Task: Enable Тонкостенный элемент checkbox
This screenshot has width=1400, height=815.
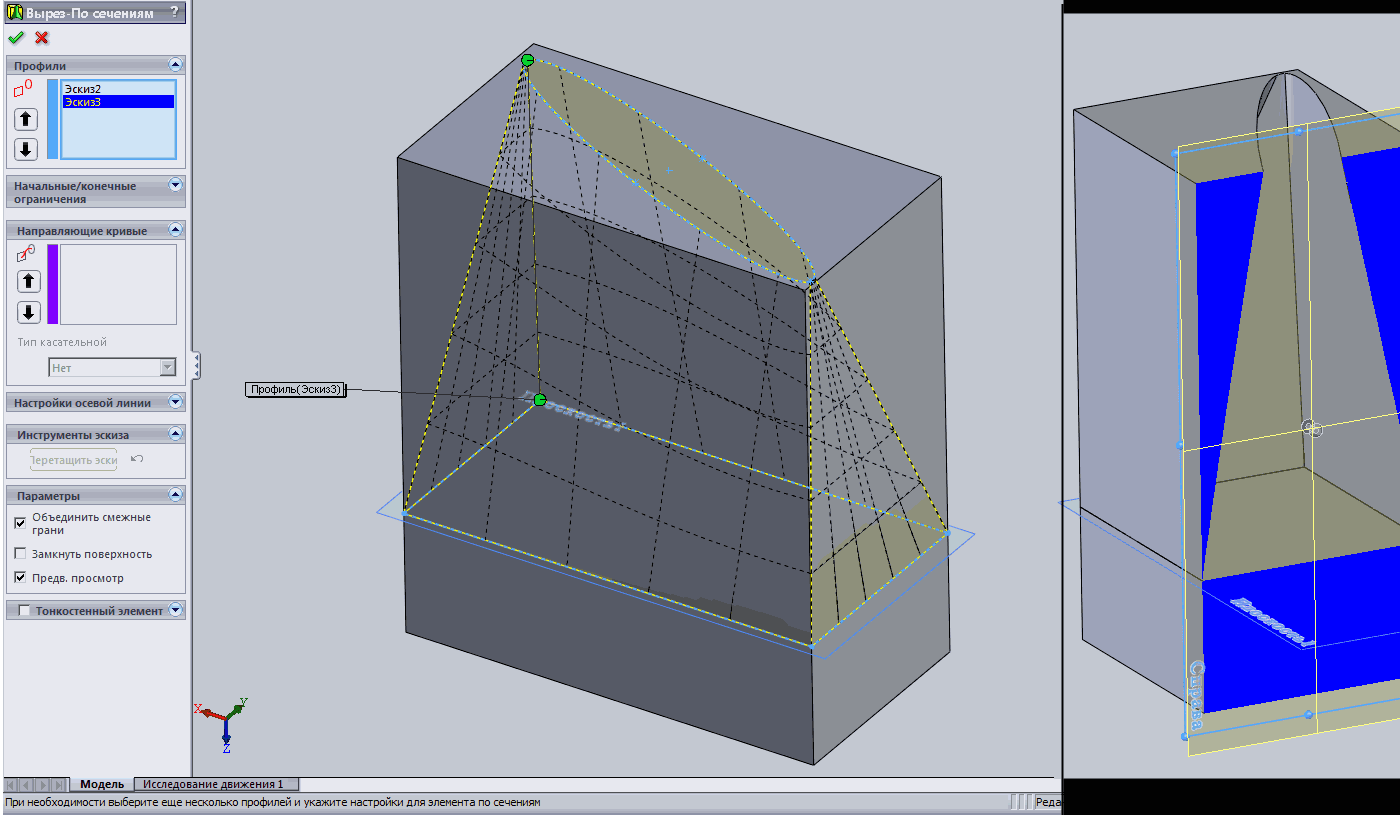Action: 25,611
